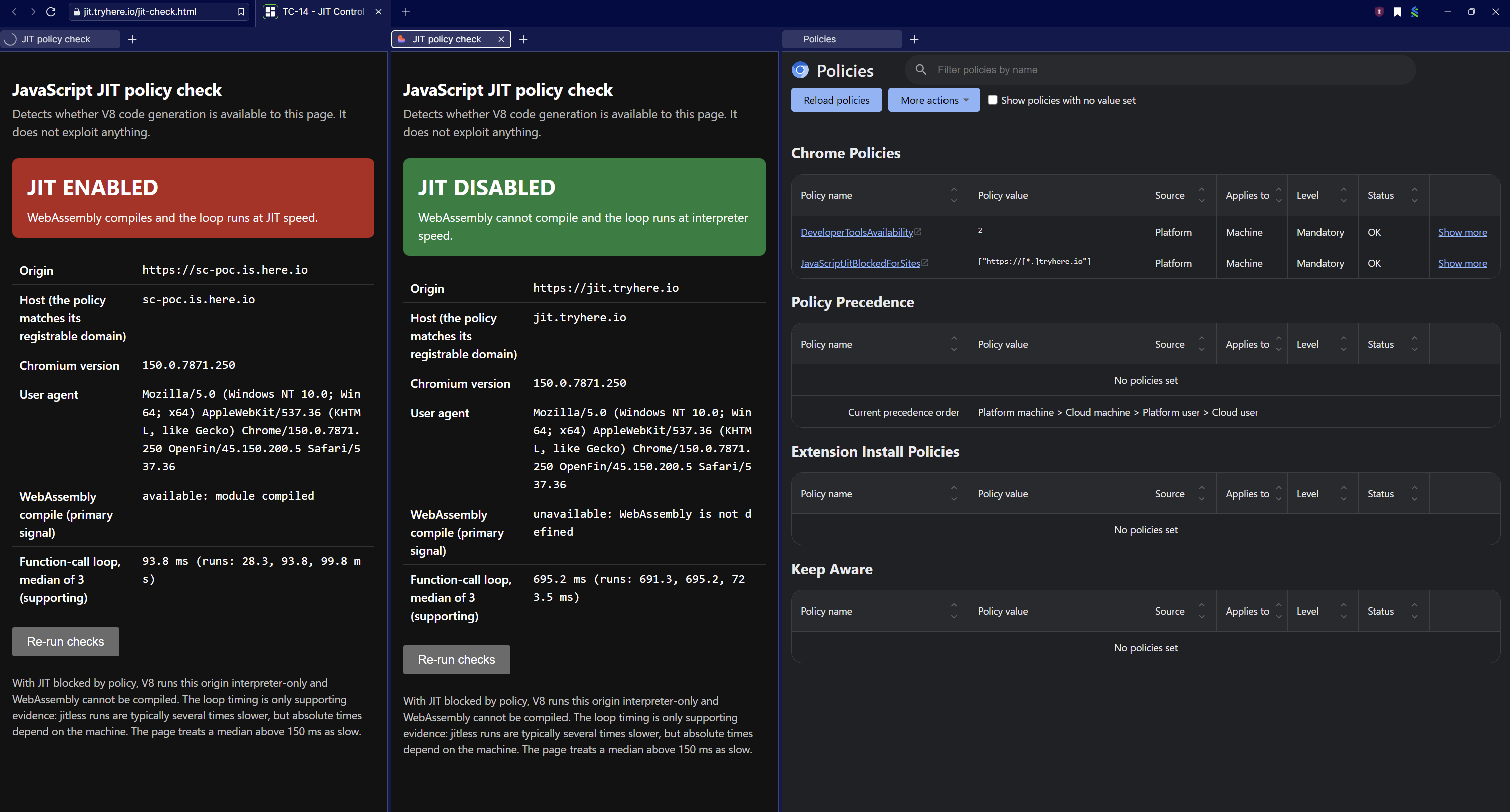Re-run checks in the JIT ENABLED pane
Image resolution: width=1510 pixels, height=812 pixels.
coord(65,642)
